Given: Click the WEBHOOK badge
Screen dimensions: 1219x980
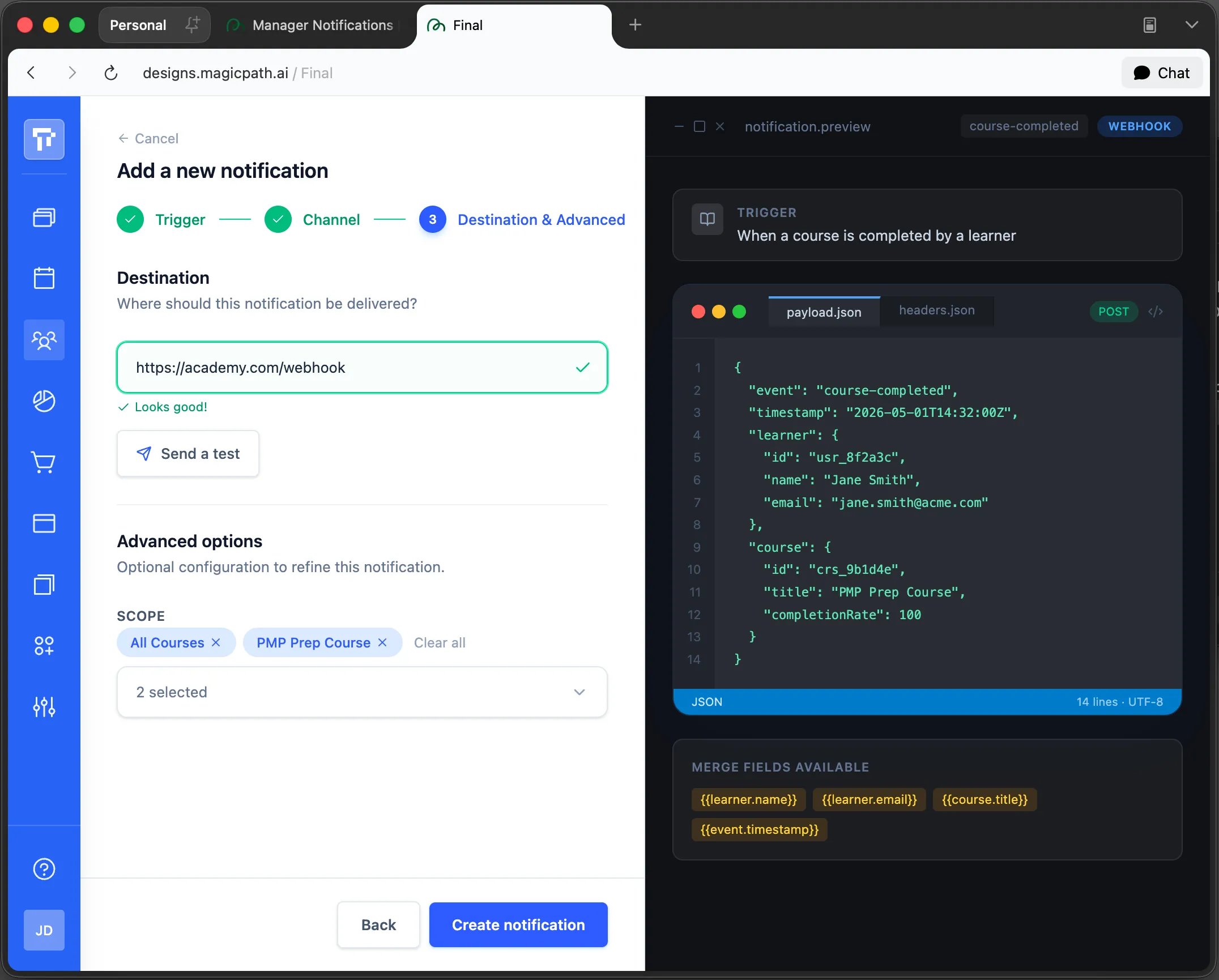Looking at the screenshot, I should coord(1140,126).
